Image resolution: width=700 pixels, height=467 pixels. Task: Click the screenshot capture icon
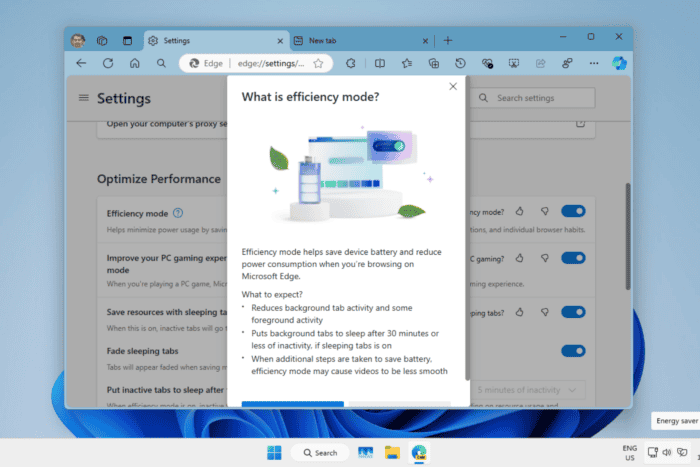point(514,63)
